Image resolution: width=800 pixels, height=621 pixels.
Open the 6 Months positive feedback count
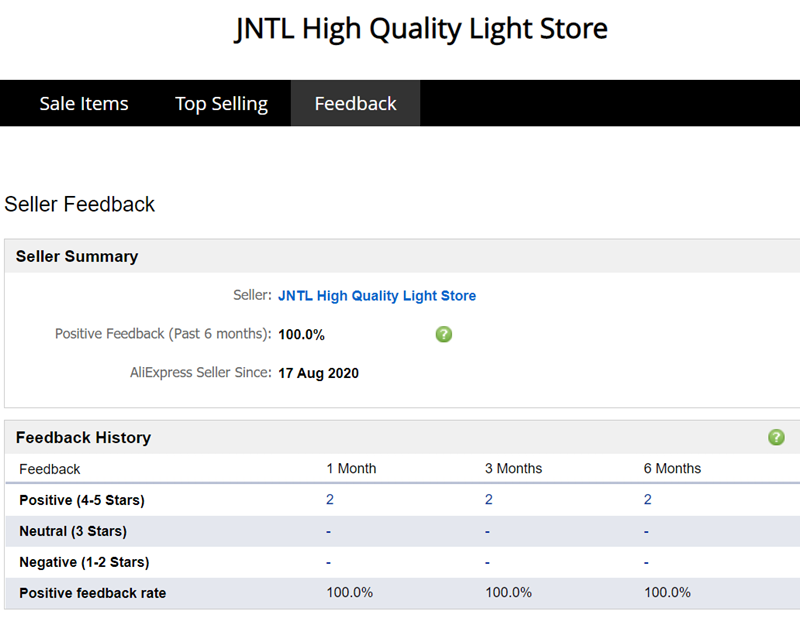tap(648, 500)
